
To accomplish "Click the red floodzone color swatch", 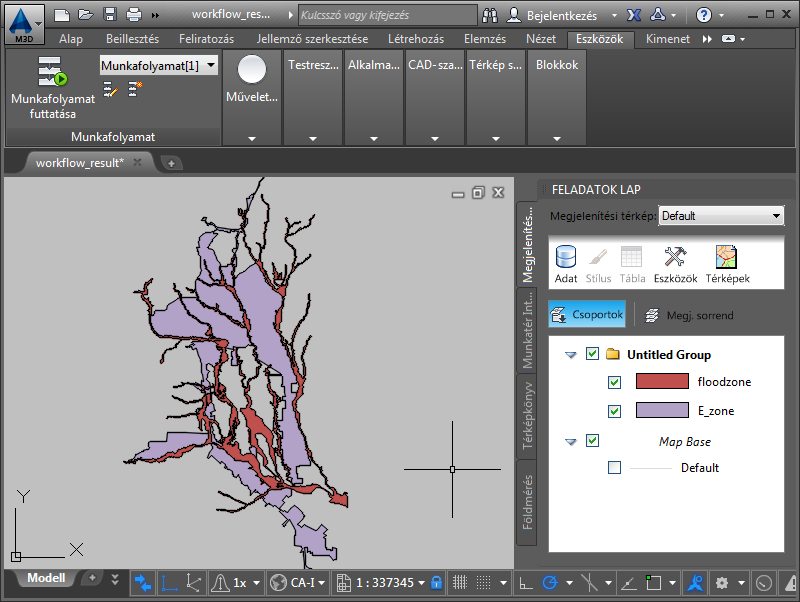I will [x=661, y=382].
